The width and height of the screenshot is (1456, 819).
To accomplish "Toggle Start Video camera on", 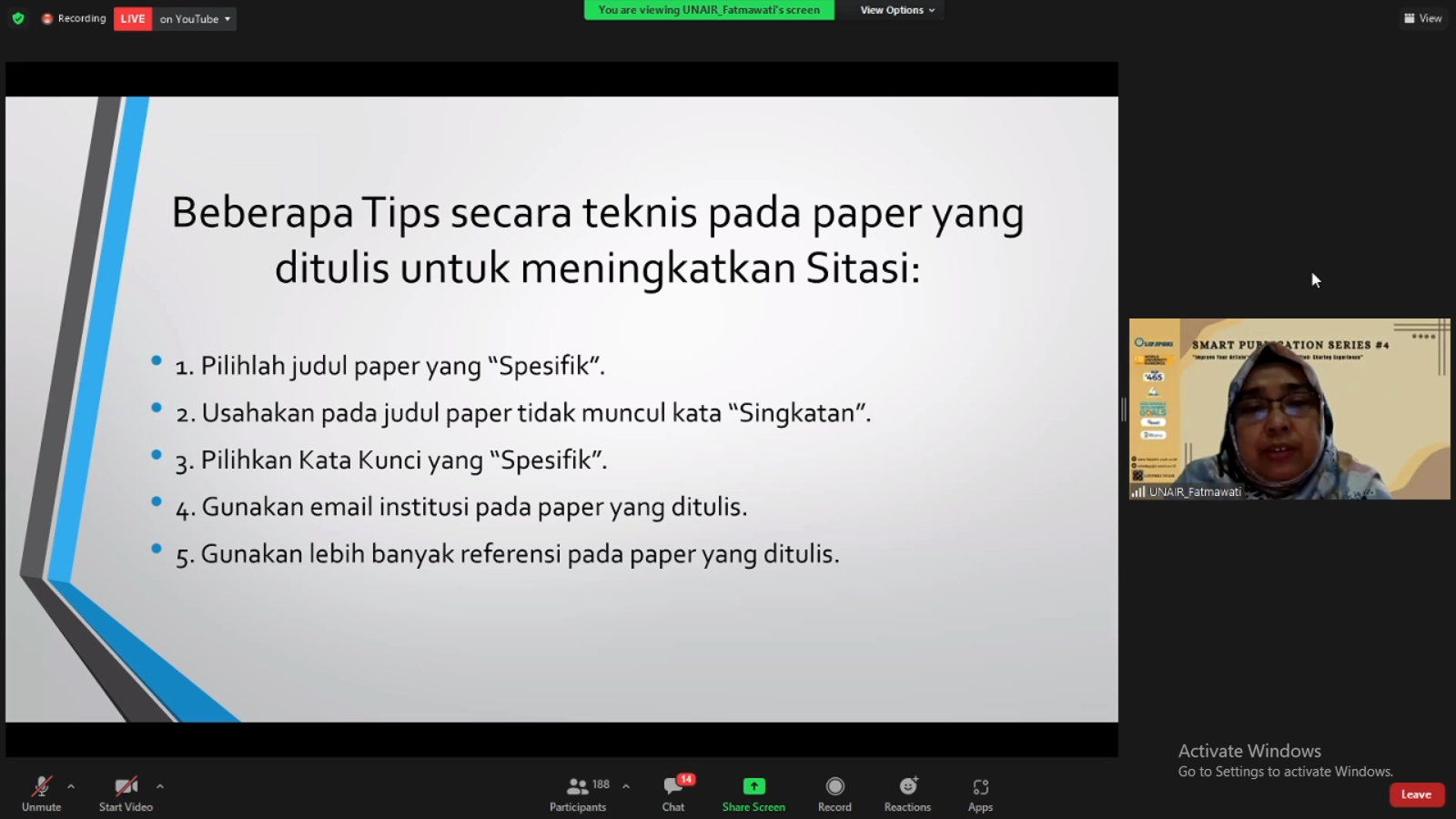I will (126, 786).
